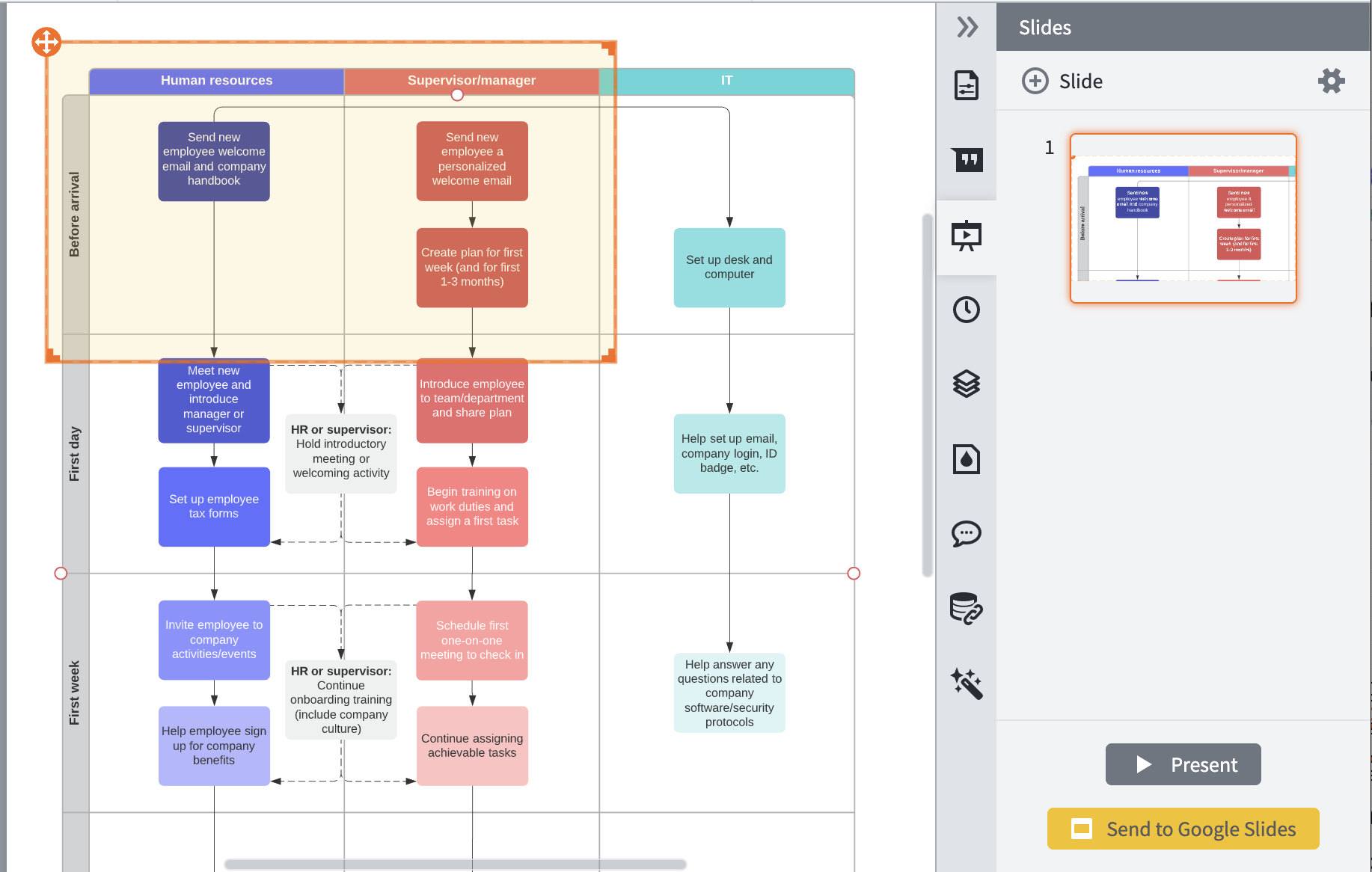Image resolution: width=1372 pixels, height=872 pixels.
Task: Select 'Set up employee tax forms' box
Action: 214,507
